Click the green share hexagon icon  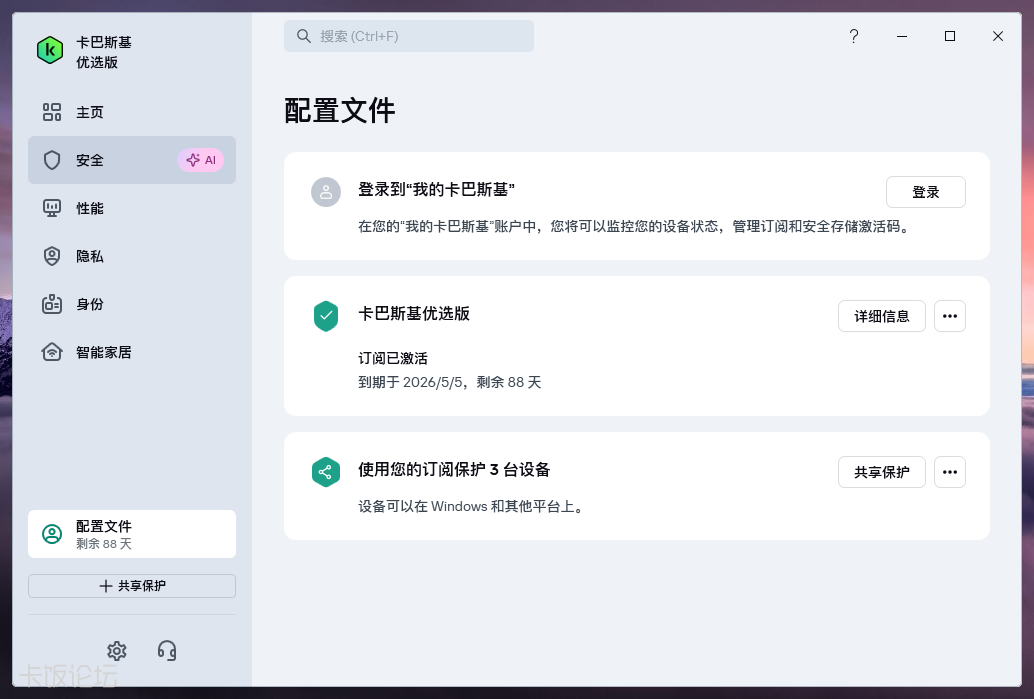tap(326, 472)
